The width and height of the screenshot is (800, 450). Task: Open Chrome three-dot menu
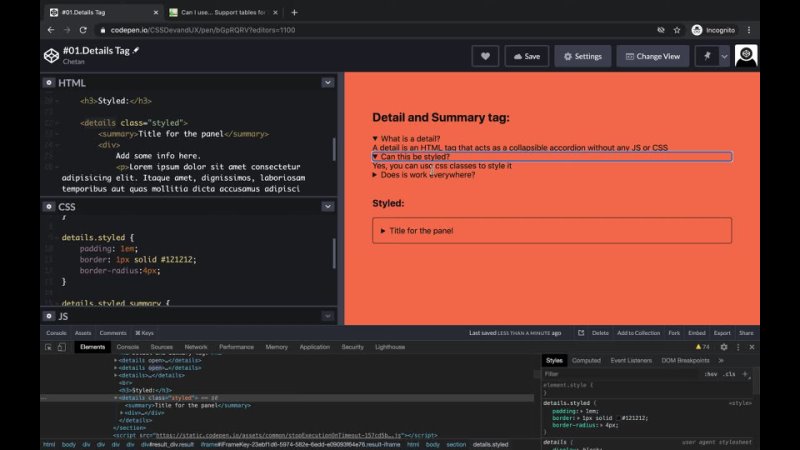coord(748,30)
